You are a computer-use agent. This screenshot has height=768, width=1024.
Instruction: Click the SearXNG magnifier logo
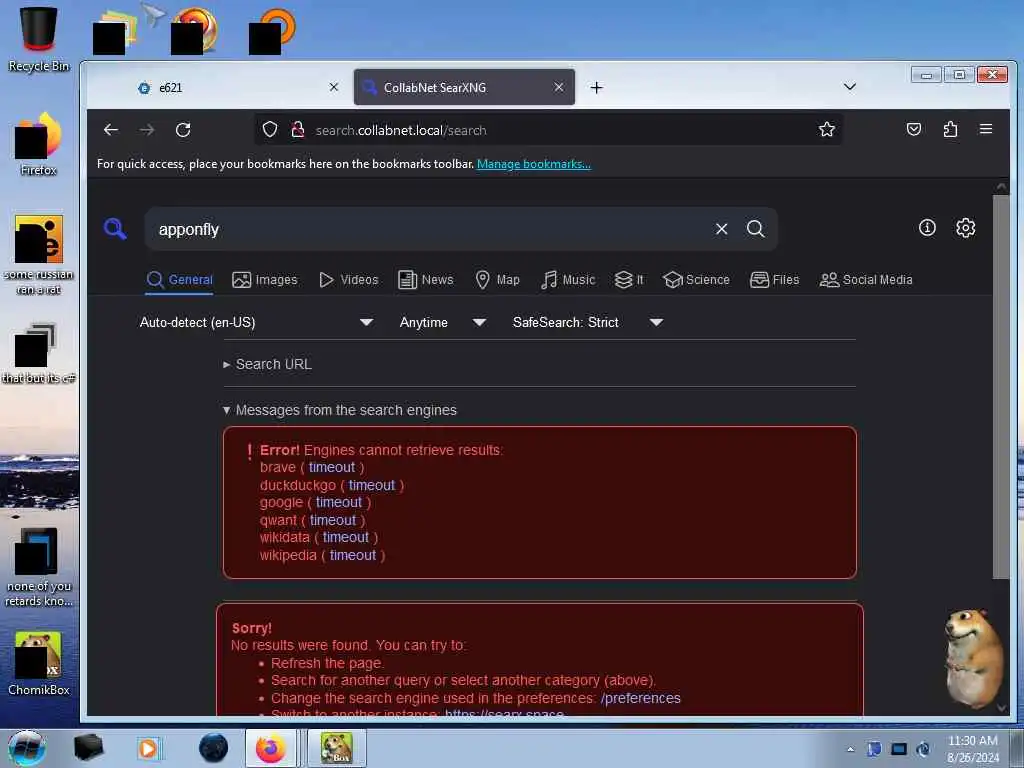(115, 229)
